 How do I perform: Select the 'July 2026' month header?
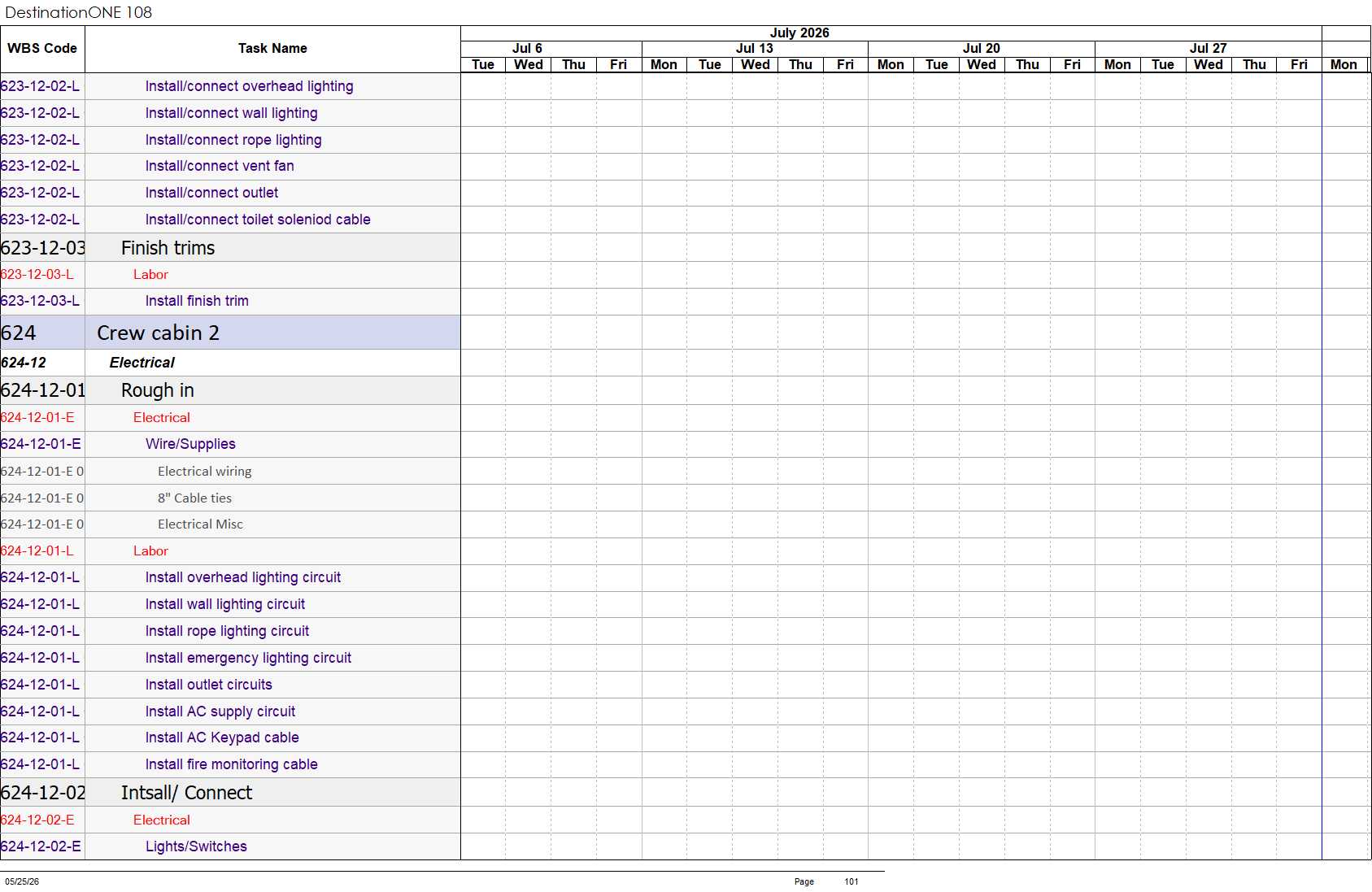point(799,33)
